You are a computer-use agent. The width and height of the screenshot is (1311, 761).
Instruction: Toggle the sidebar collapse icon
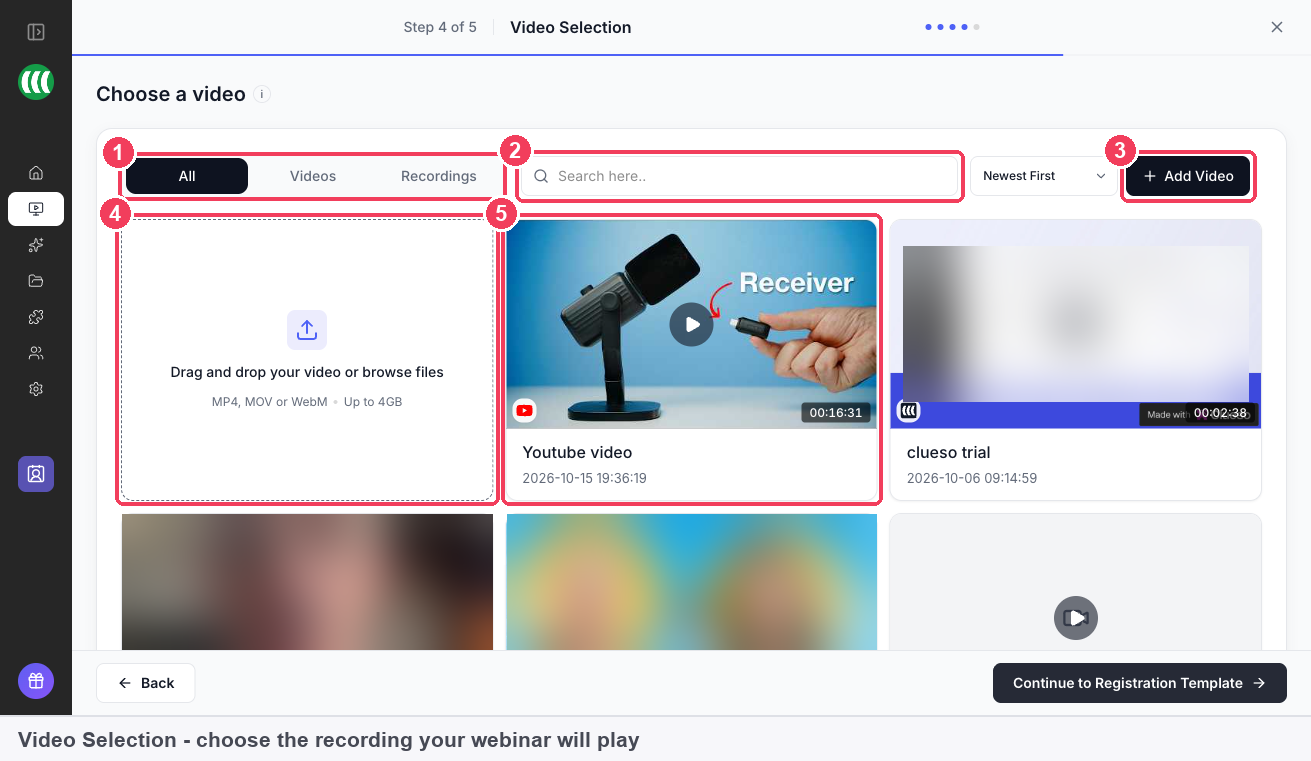(x=36, y=32)
